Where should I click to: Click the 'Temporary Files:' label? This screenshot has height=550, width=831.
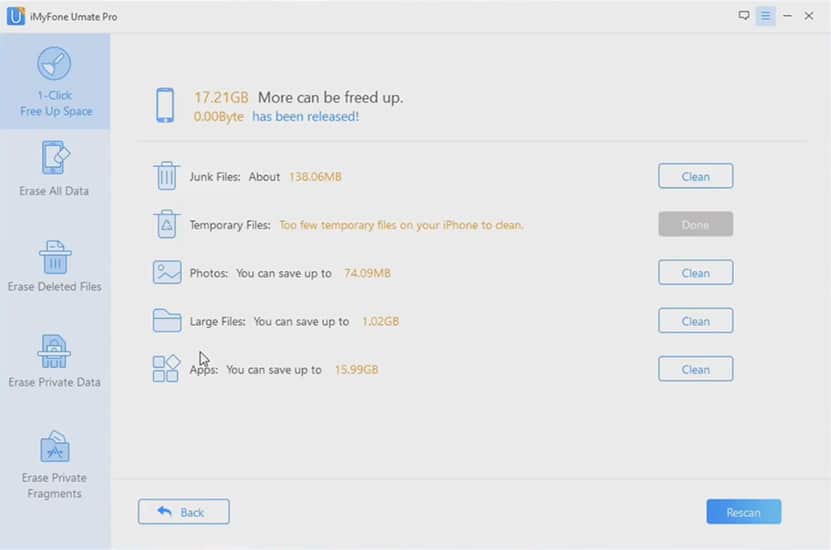(x=230, y=225)
